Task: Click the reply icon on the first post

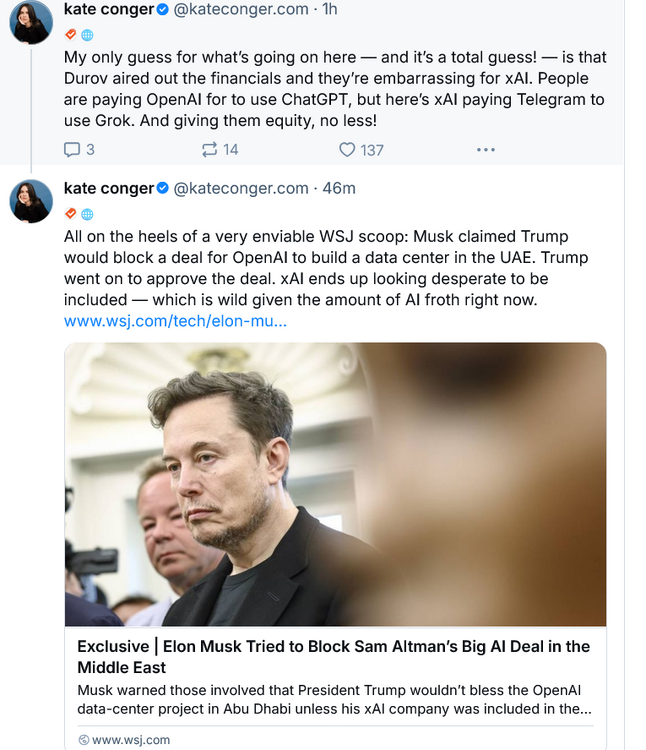Action: pos(72,149)
